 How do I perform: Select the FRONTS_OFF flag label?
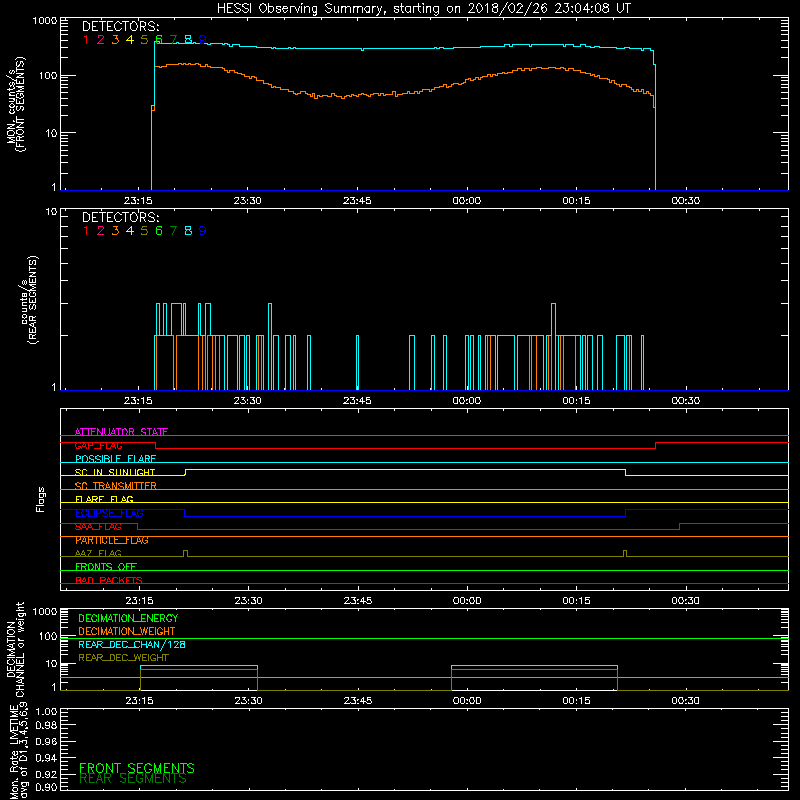coord(106,567)
